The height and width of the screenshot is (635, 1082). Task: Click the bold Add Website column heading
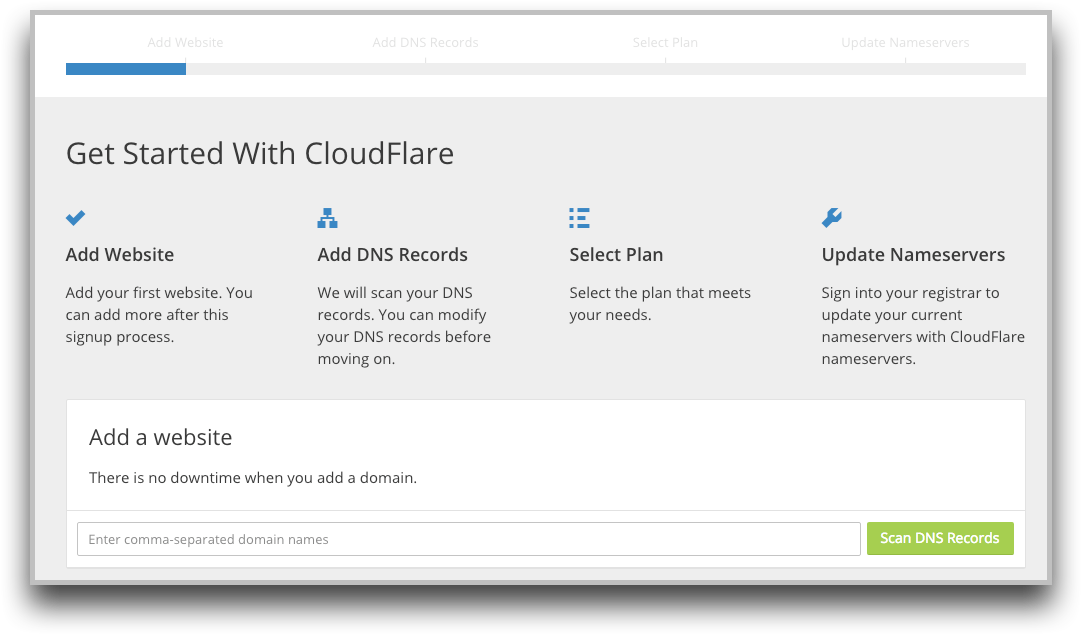[120, 255]
